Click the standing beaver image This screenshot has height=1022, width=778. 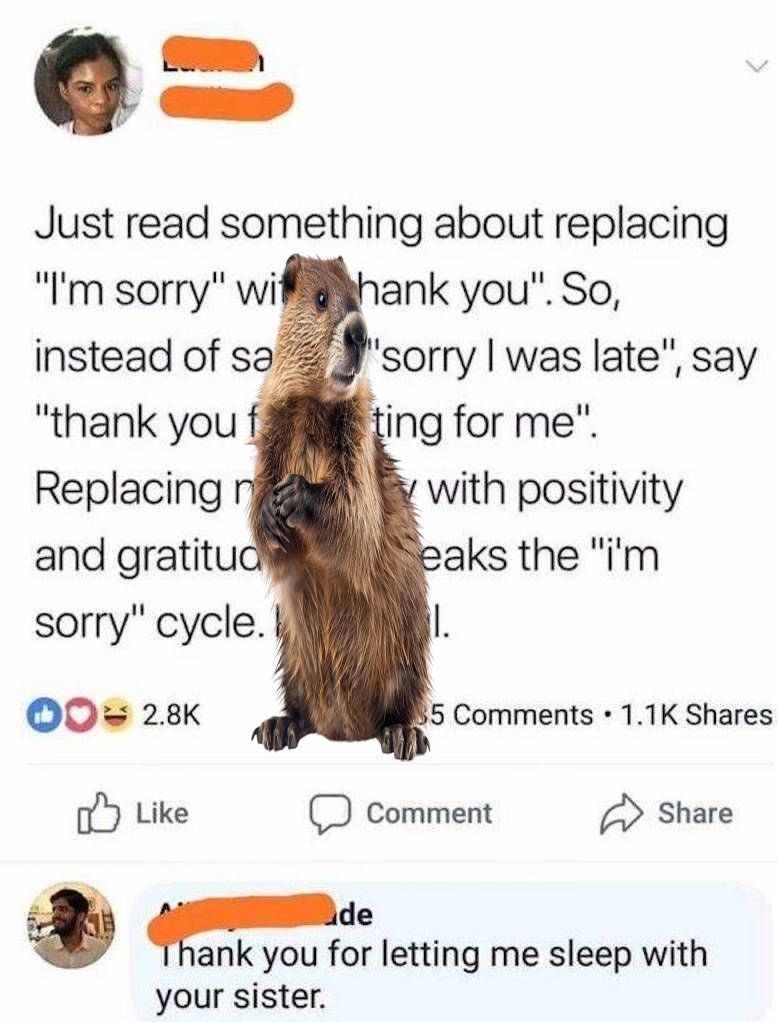[342, 507]
